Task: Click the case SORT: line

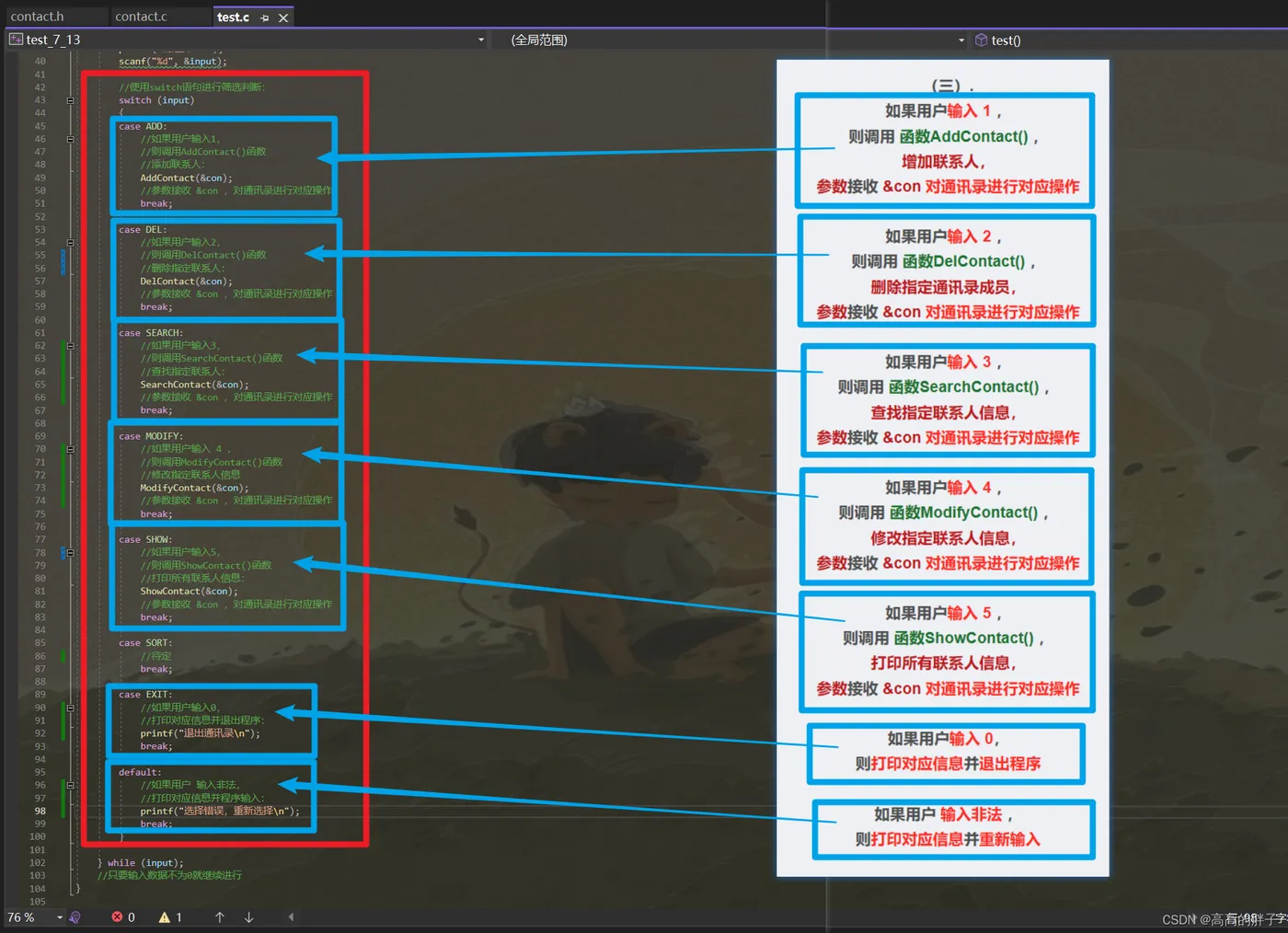Action: tap(145, 643)
